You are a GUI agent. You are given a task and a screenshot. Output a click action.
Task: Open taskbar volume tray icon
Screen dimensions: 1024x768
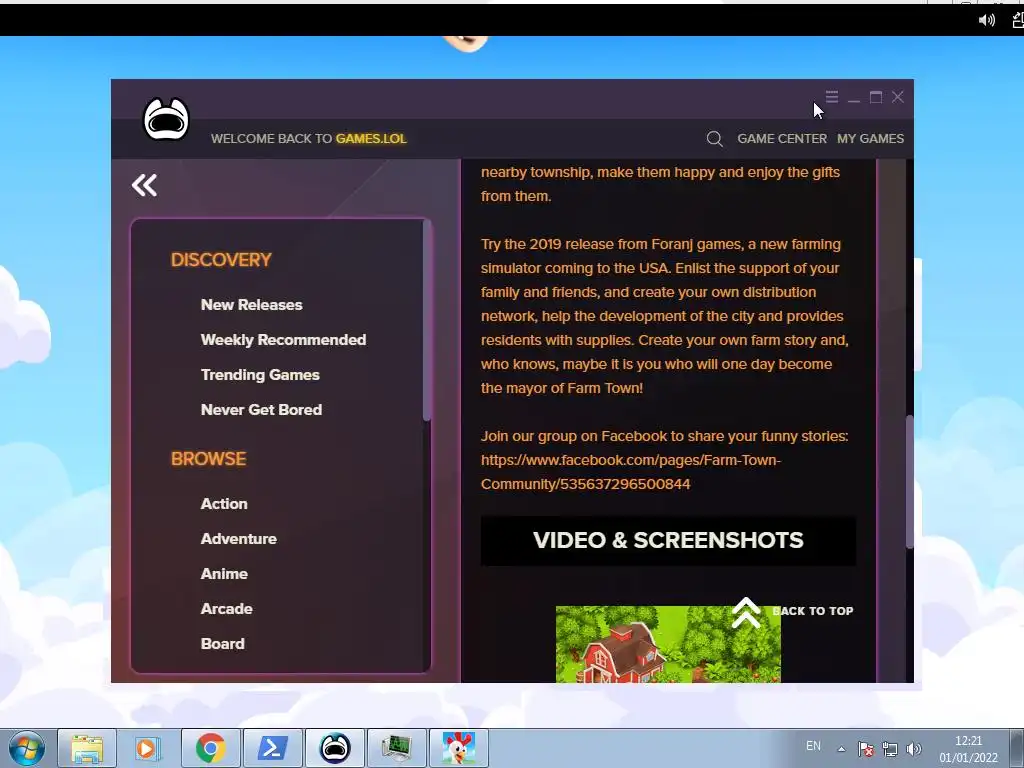point(914,749)
